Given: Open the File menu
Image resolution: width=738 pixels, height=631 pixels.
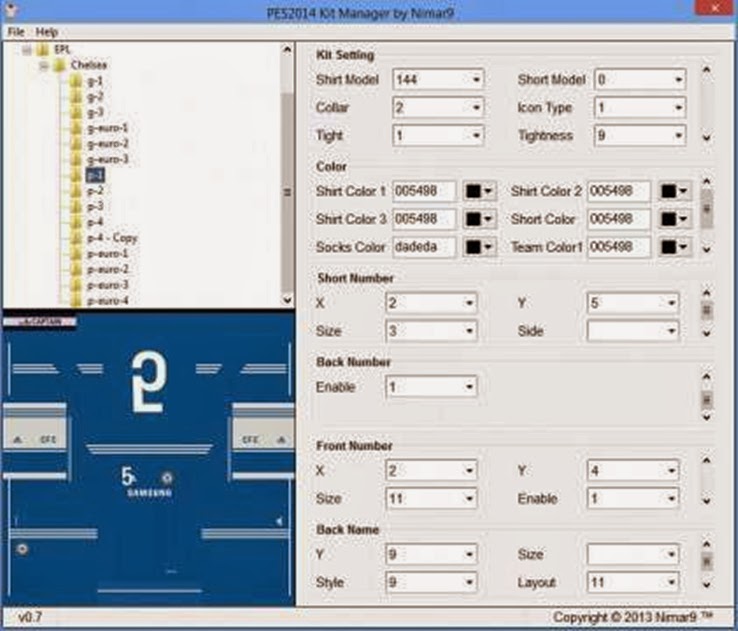Looking at the screenshot, I should pyautogui.click(x=16, y=32).
